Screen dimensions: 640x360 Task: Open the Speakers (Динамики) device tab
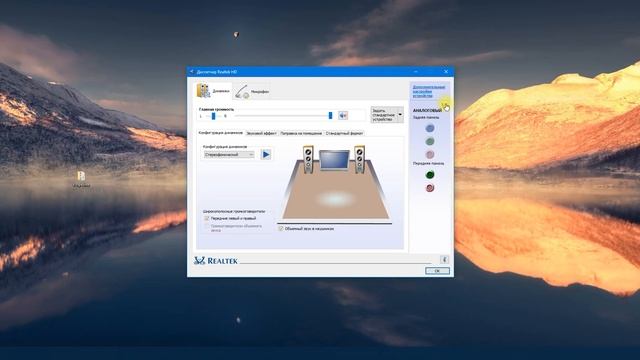point(213,91)
